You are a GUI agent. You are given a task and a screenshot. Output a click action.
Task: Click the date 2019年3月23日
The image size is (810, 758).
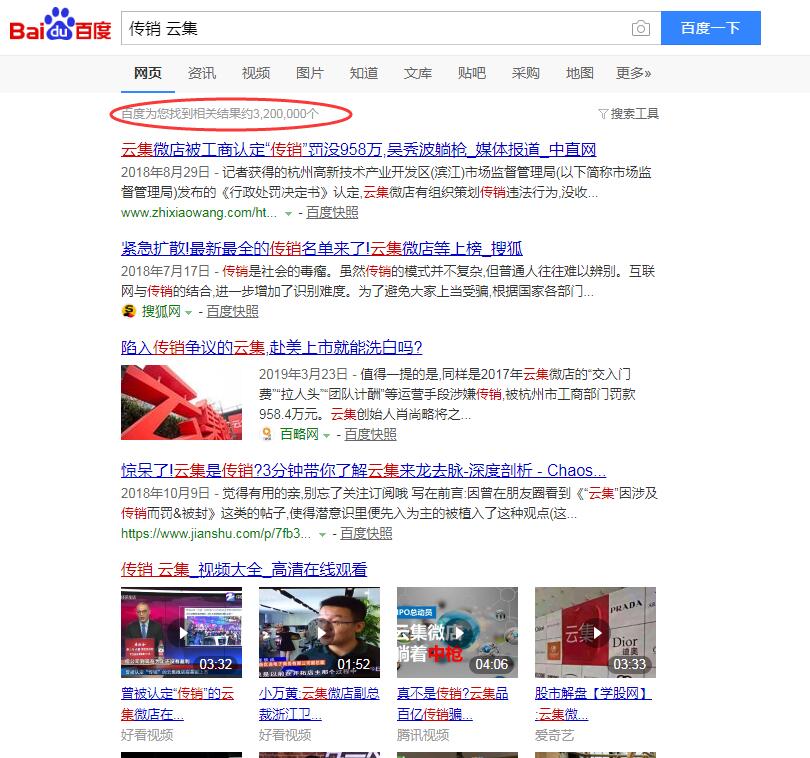[x=303, y=374]
